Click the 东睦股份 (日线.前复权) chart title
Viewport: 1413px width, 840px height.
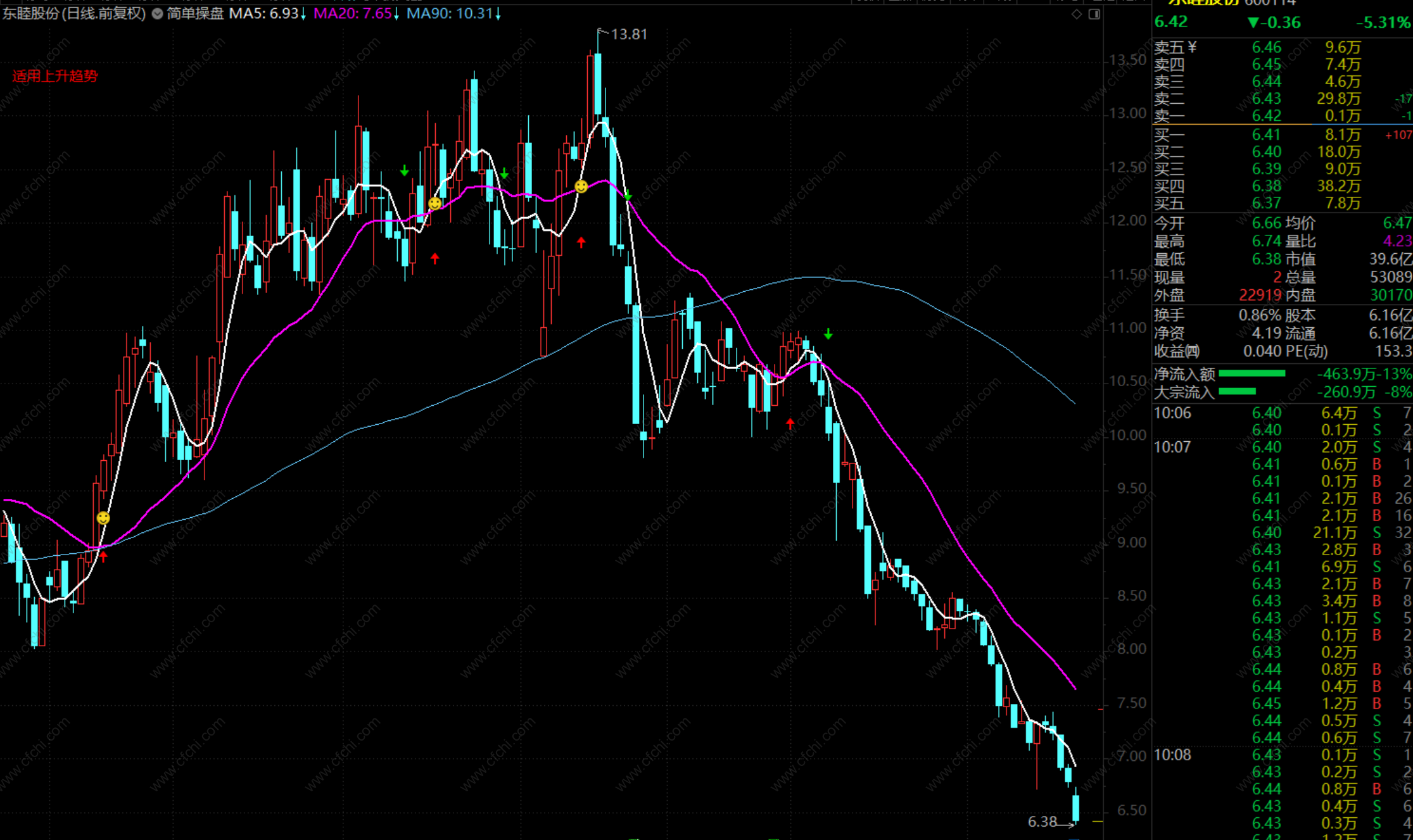tap(74, 13)
